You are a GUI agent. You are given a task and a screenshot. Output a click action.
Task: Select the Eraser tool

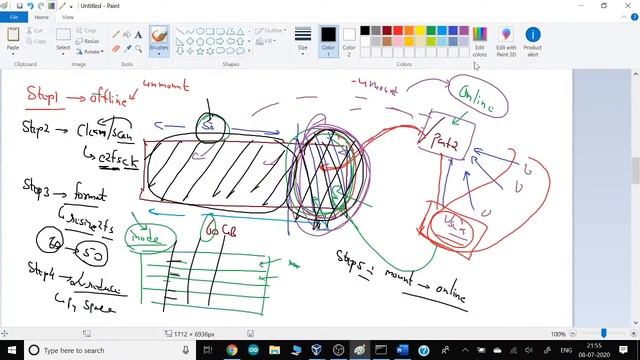(x=116, y=49)
